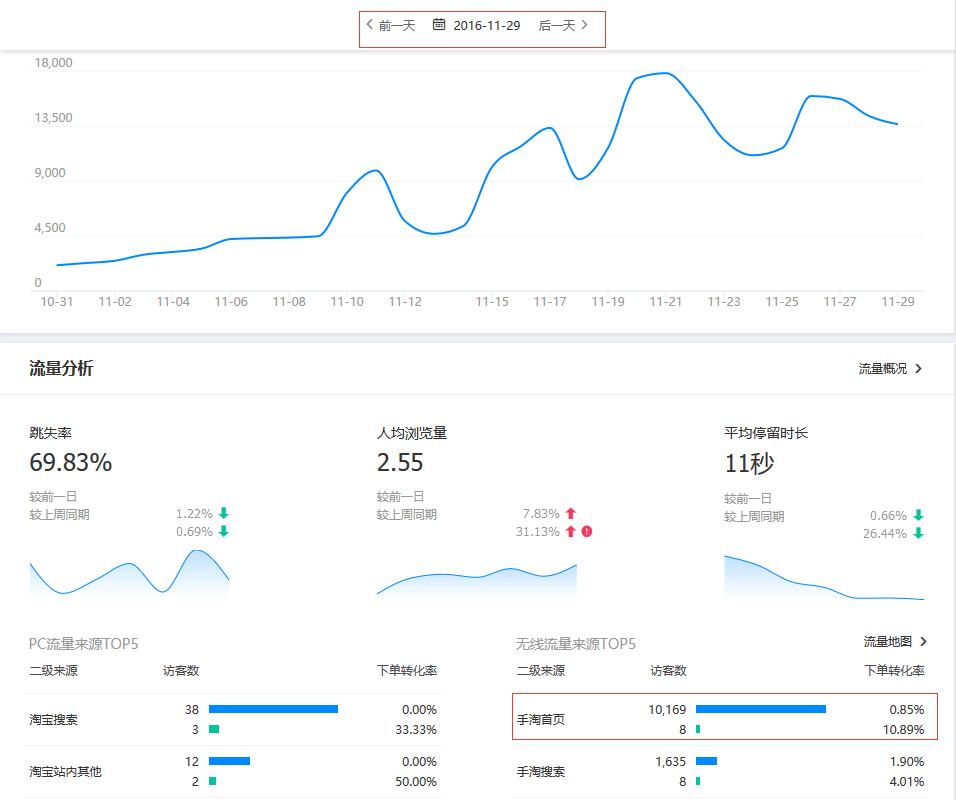Click the blue visitor bar for 10,169
Viewport: 956px width, 800px height.
click(760, 709)
